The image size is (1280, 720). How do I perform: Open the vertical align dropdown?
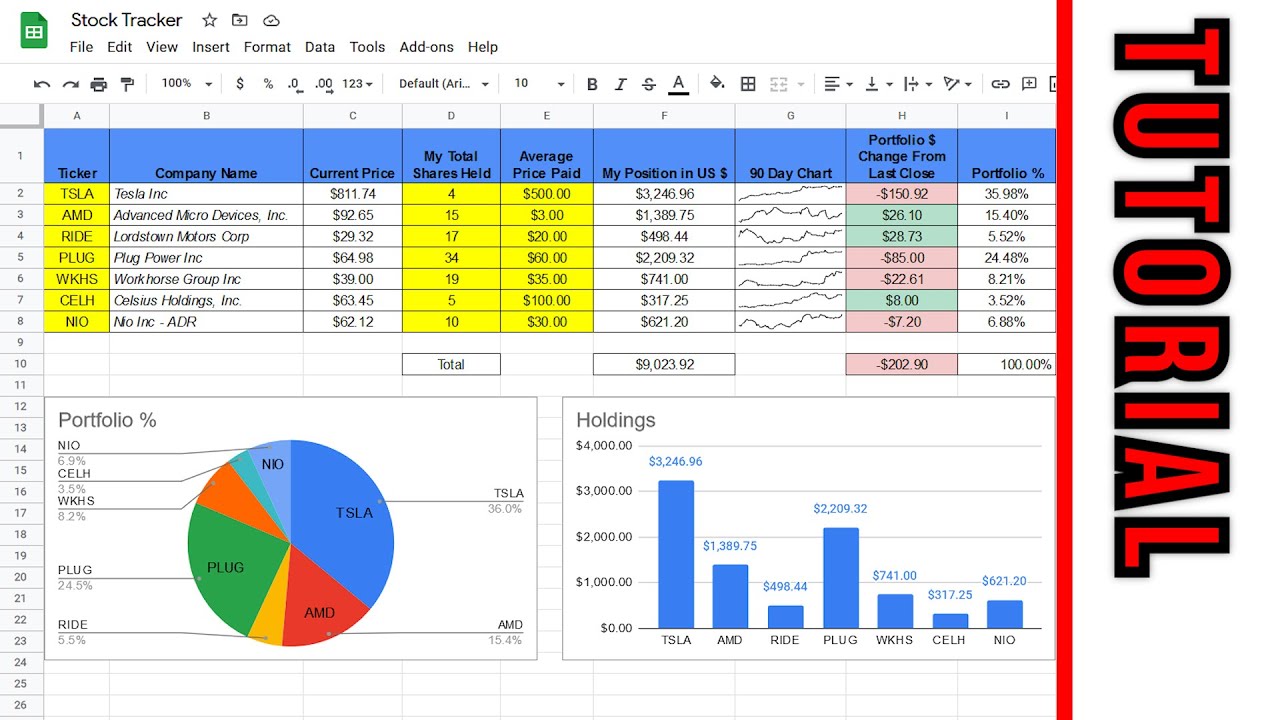pyautogui.click(x=878, y=84)
